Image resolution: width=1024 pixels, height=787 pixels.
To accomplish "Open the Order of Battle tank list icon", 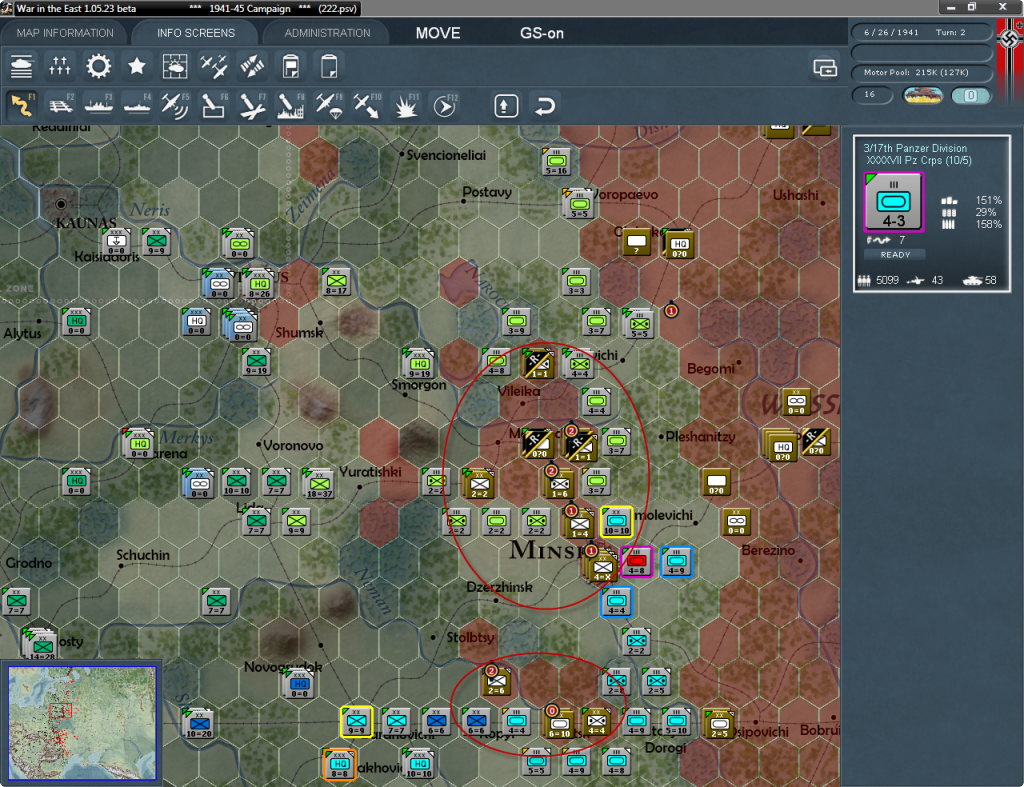I will [x=22, y=66].
